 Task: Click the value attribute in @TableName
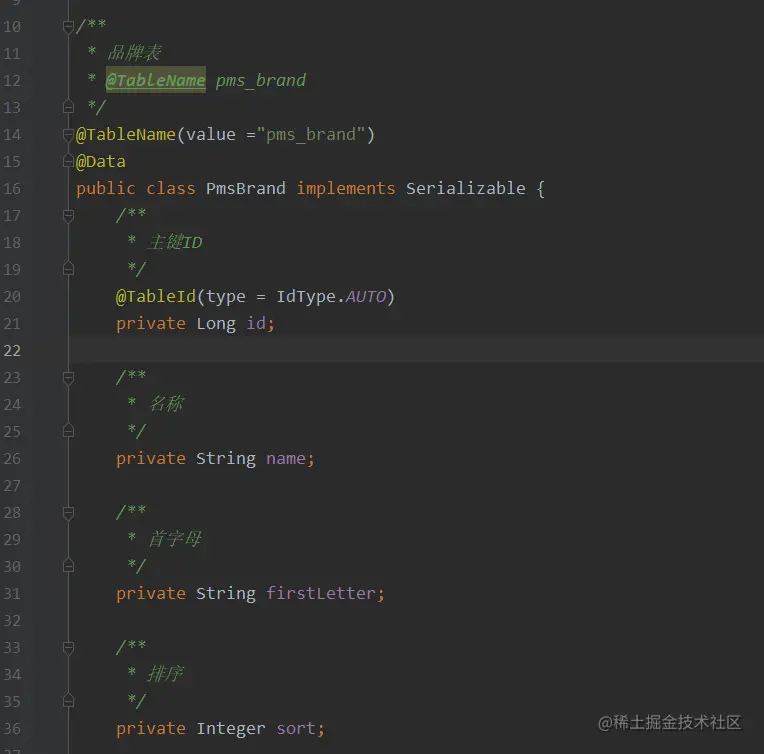click(x=211, y=135)
